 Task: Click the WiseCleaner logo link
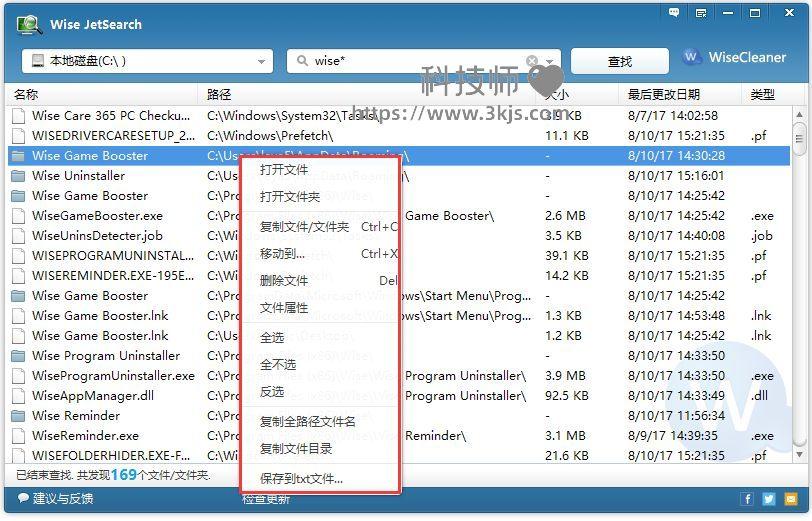[x=734, y=57]
